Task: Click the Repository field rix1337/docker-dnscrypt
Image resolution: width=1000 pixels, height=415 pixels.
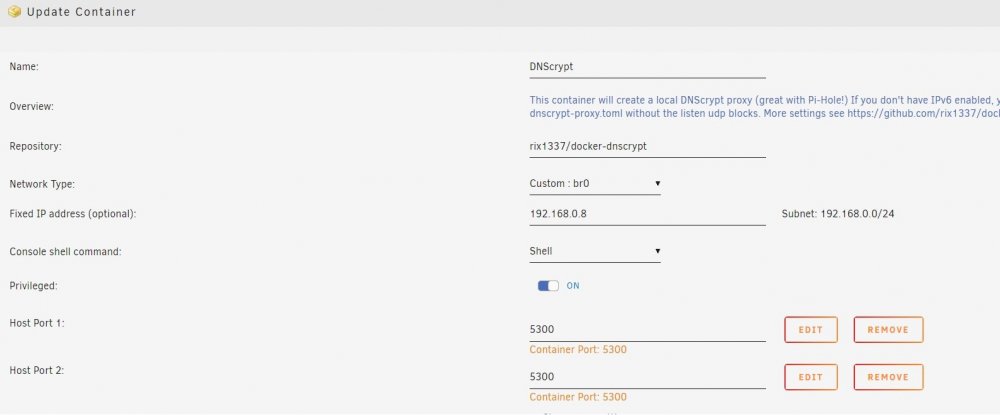Action: (x=647, y=147)
